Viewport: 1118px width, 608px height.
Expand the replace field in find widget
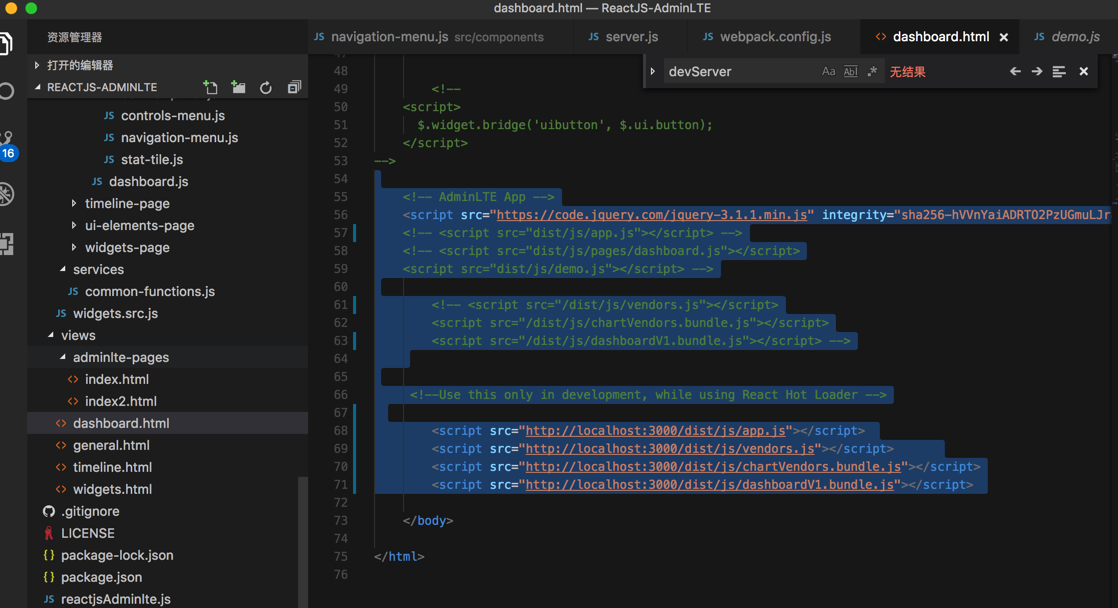653,72
